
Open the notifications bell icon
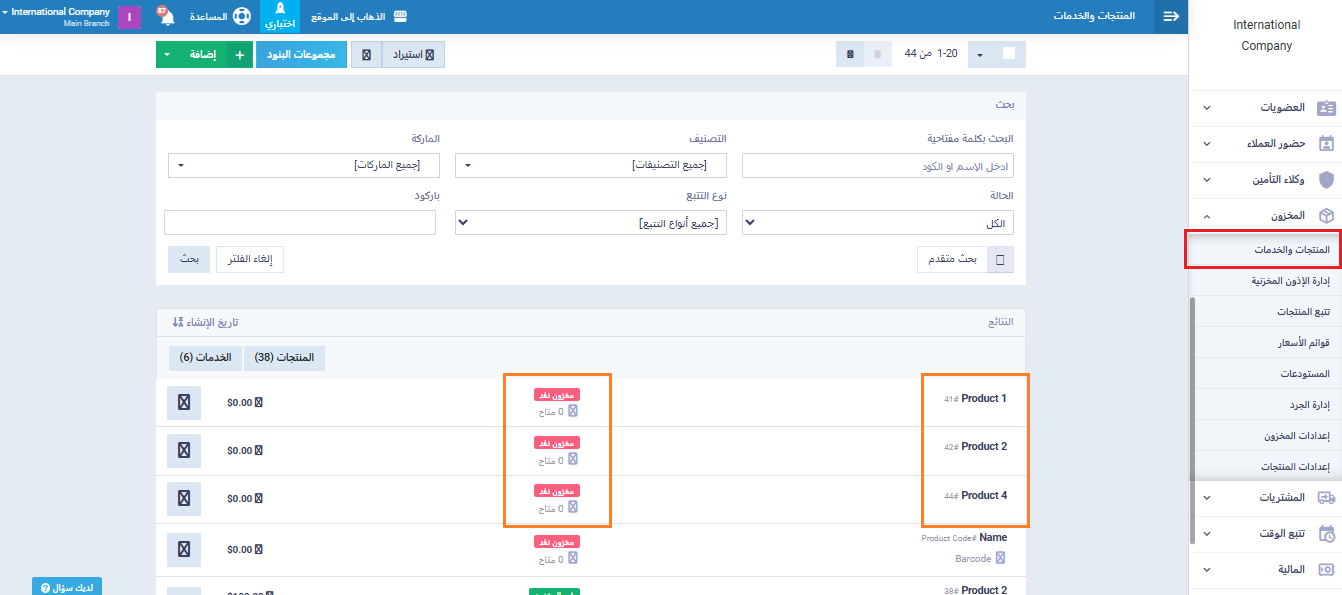point(165,17)
